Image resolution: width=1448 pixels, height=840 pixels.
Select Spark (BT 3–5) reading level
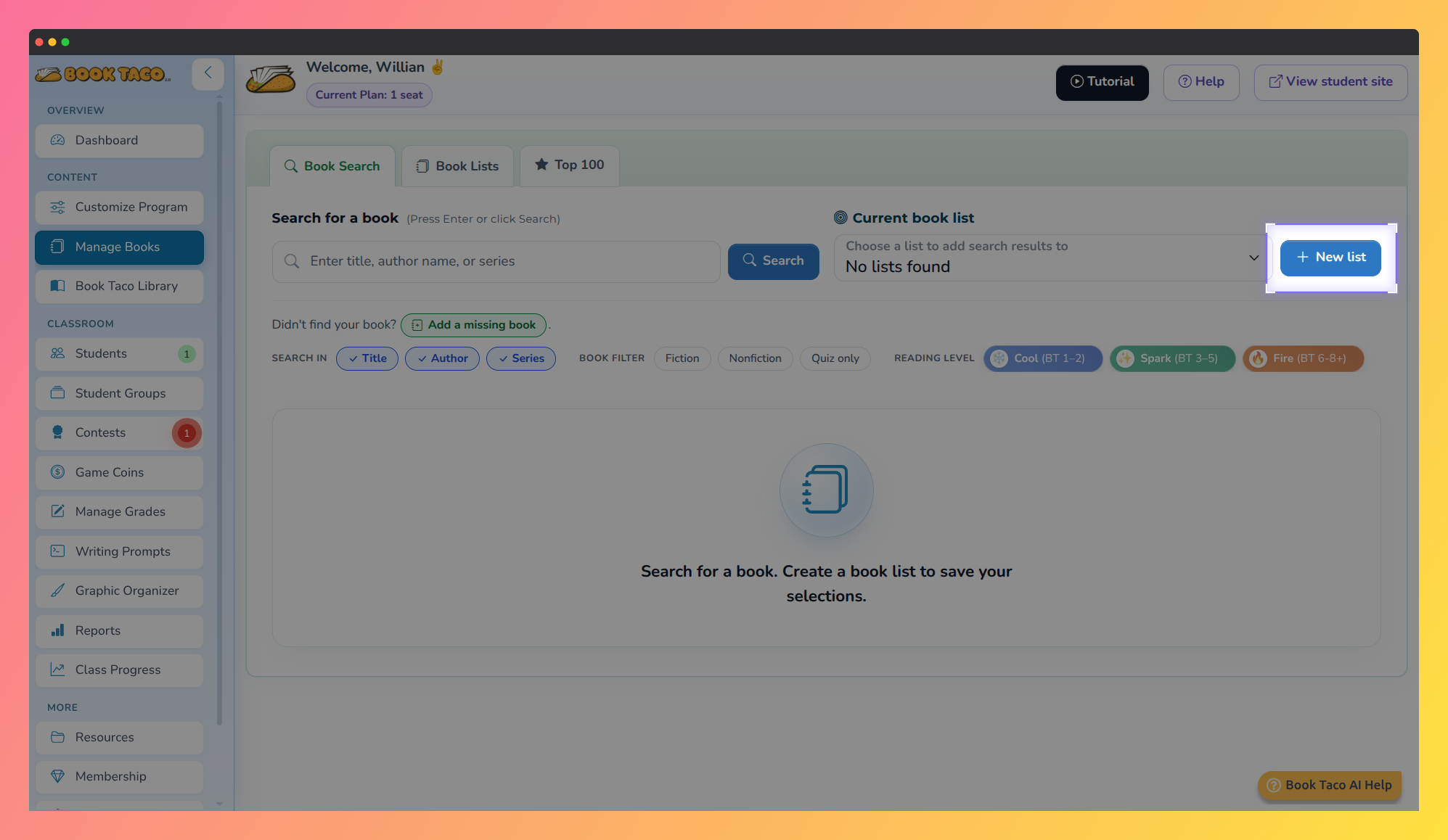(x=1172, y=358)
